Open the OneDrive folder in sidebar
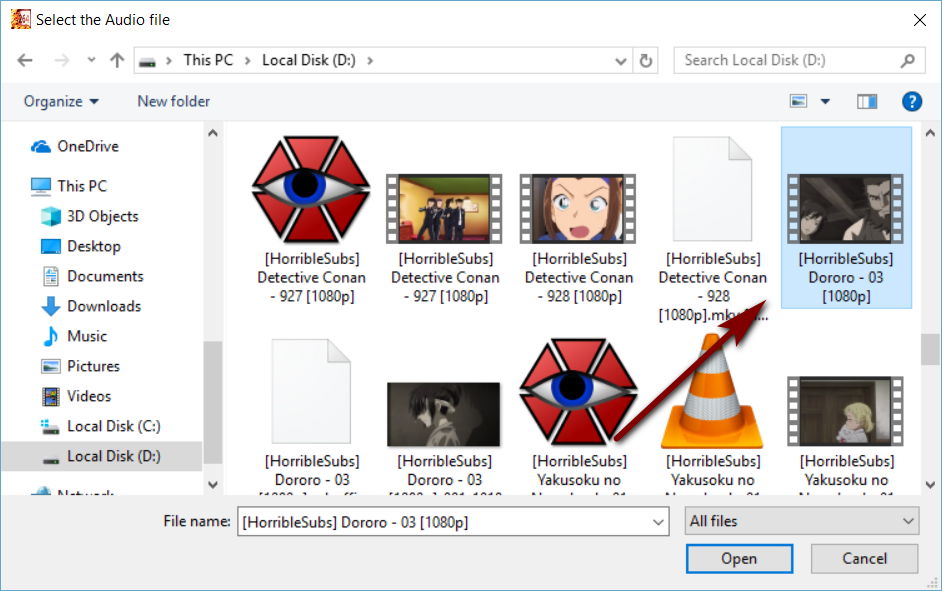The height and width of the screenshot is (591, 942). tap(87, 146)
